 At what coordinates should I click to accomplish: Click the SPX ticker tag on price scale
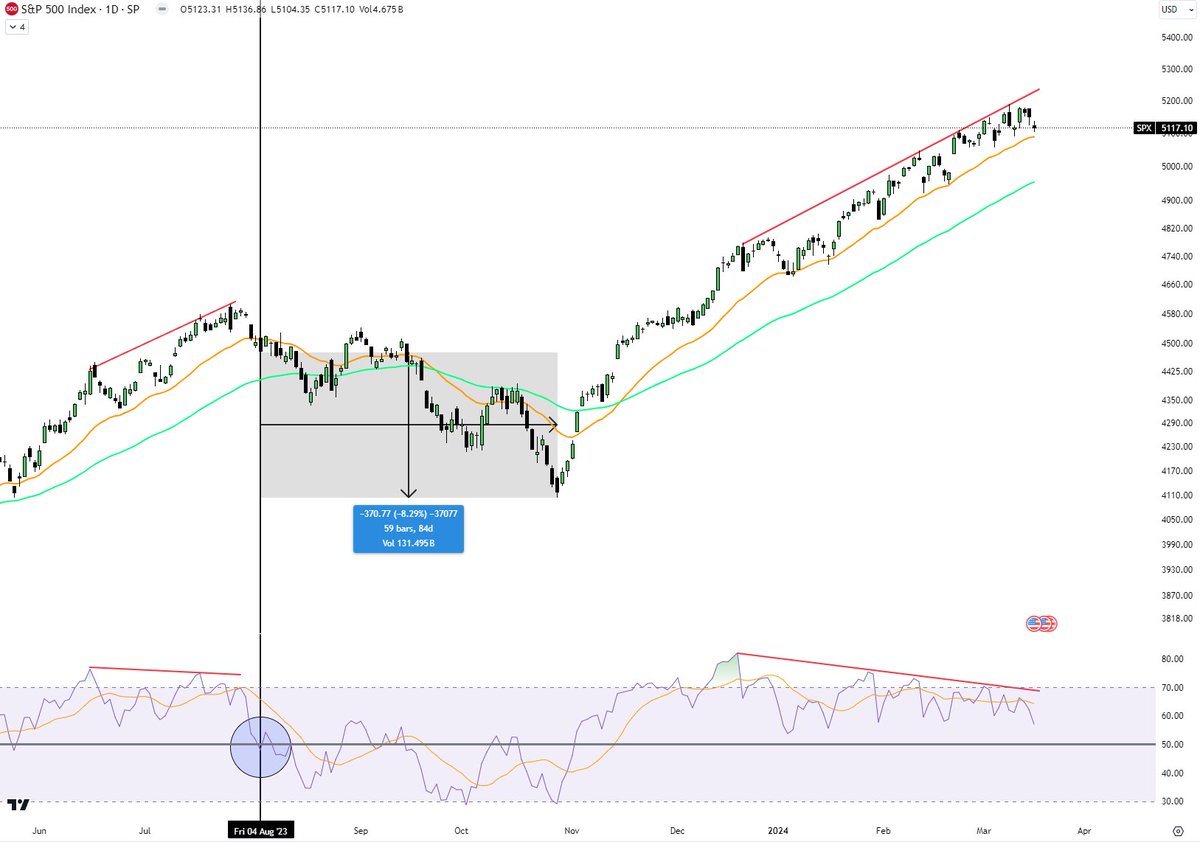[1144, 128]
